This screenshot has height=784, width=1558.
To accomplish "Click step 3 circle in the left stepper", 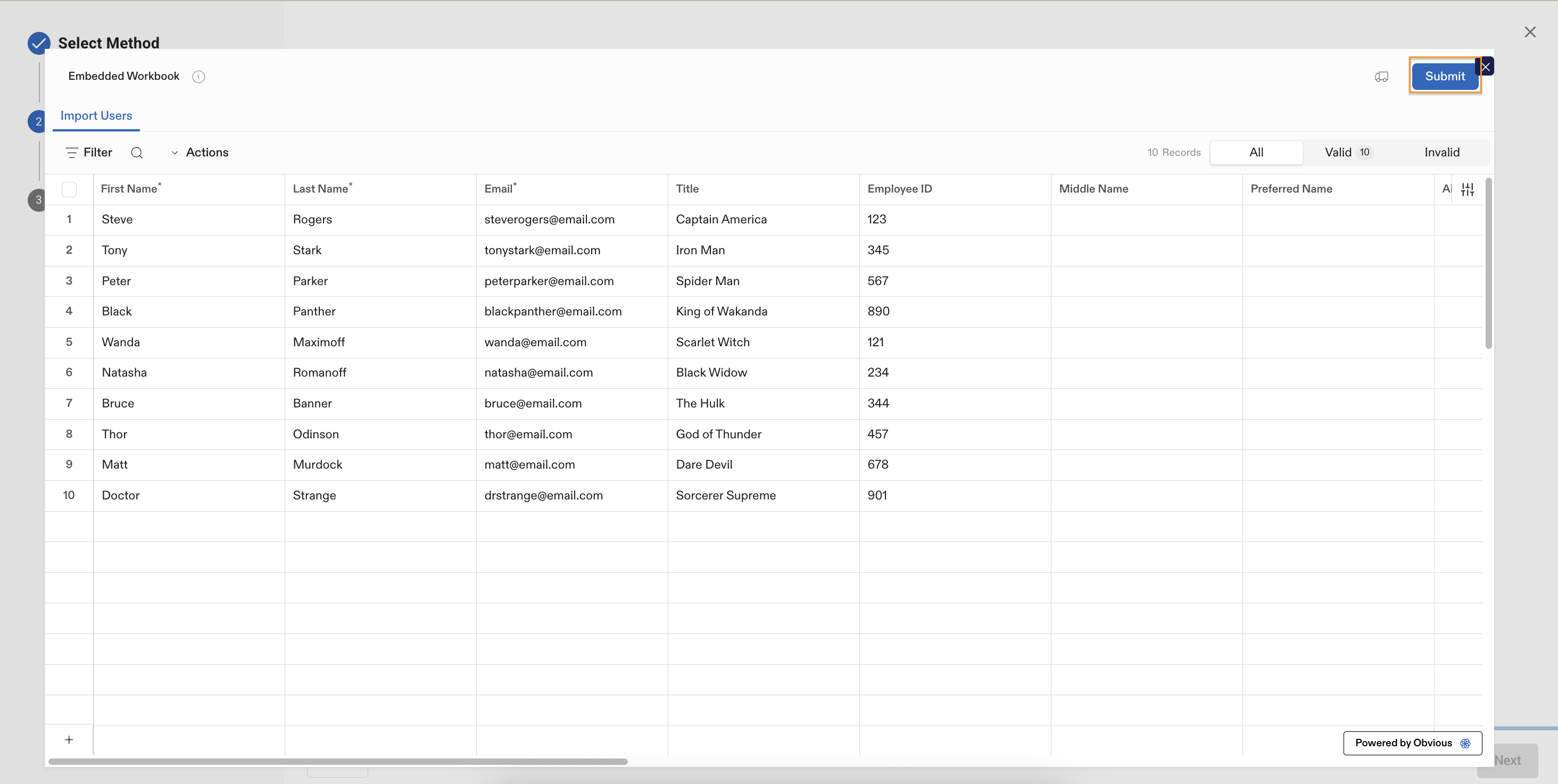I will [37, 199].
